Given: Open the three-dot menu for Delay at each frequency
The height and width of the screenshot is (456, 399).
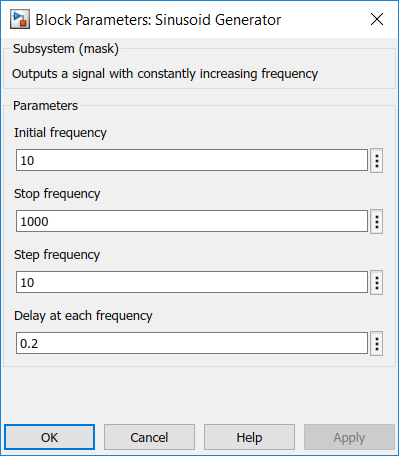Looking at the screenshot, I should 377,344.
